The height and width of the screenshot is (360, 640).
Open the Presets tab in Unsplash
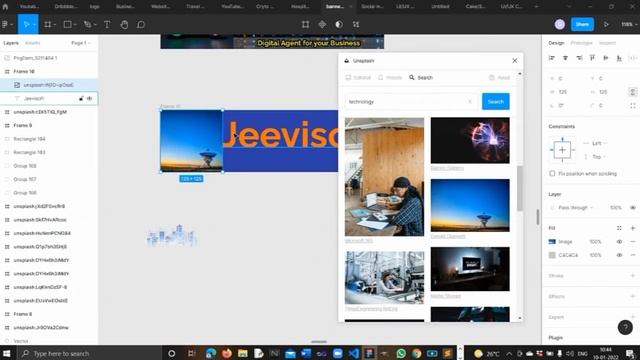tap(390, 78)
